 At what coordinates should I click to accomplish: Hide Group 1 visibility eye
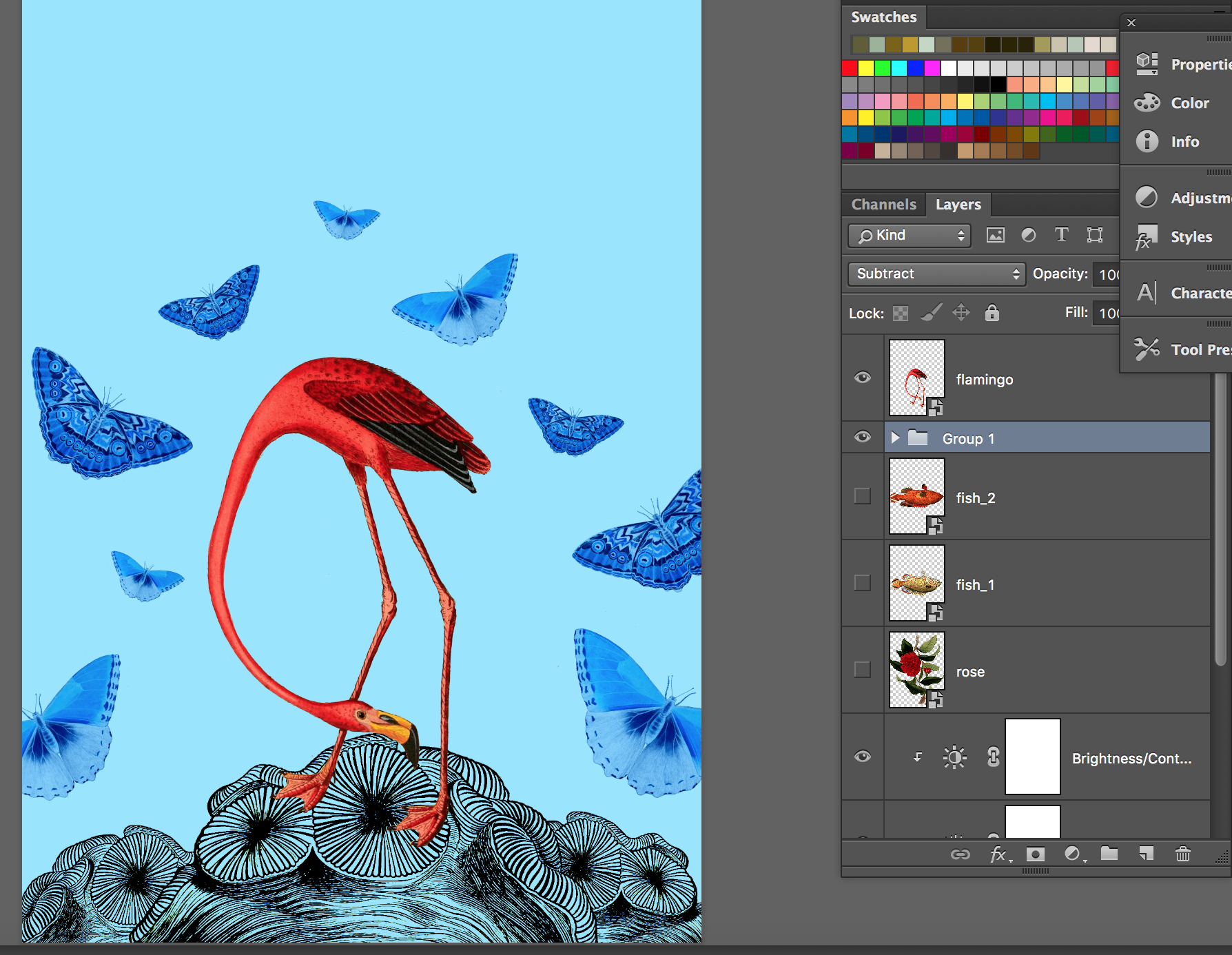(x=863, y=437)
